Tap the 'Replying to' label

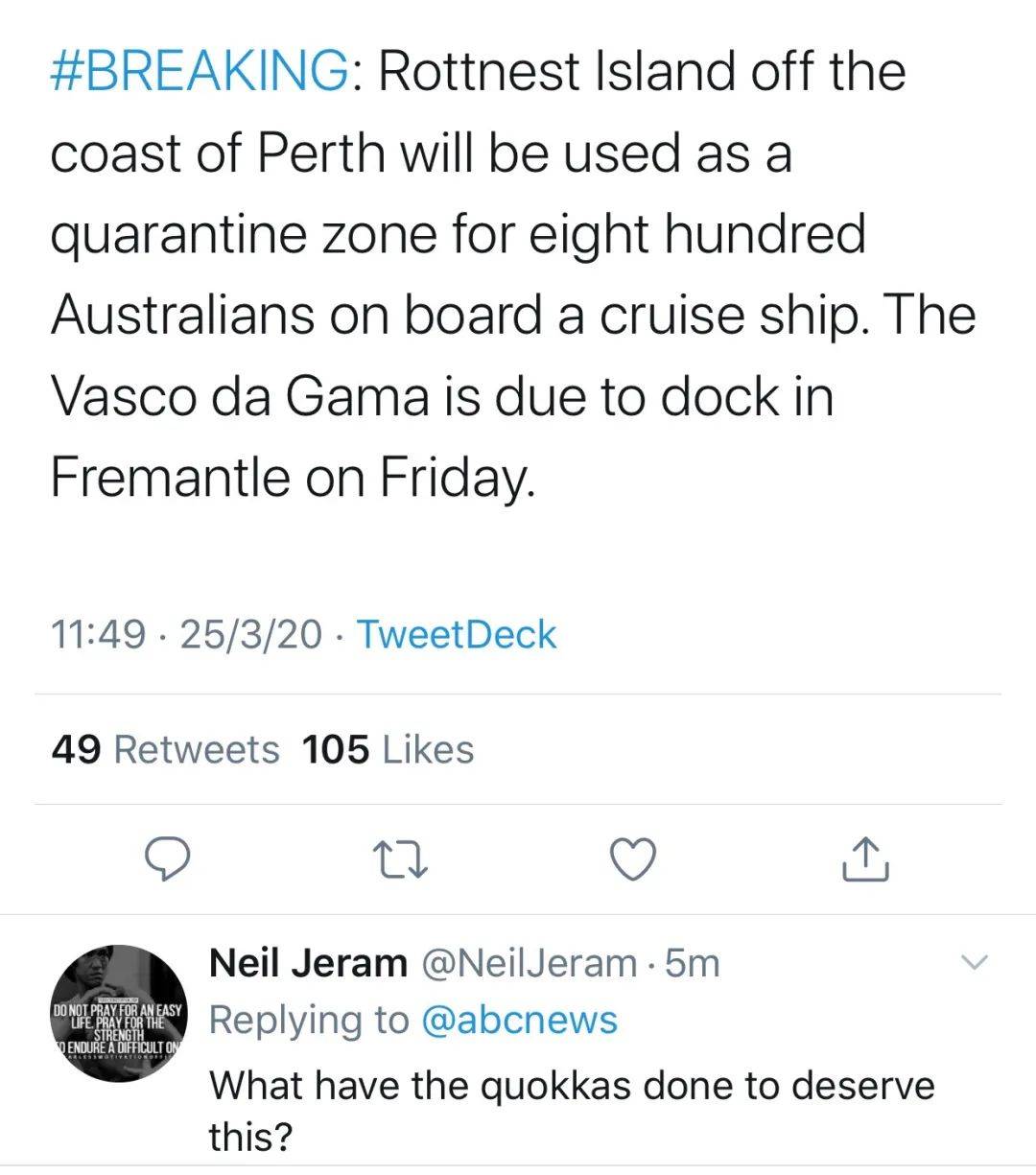(x=309, y=1021)
